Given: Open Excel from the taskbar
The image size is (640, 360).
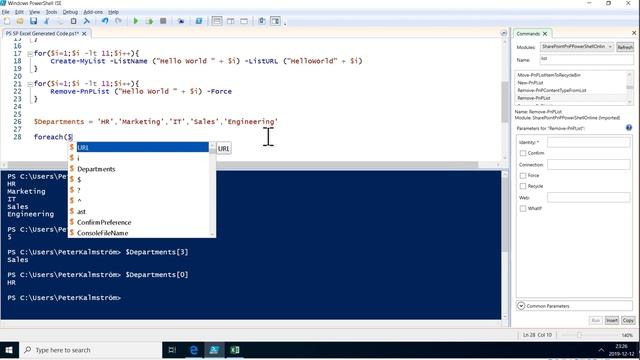Looking at the screenshot, I should tap(235, 350).
